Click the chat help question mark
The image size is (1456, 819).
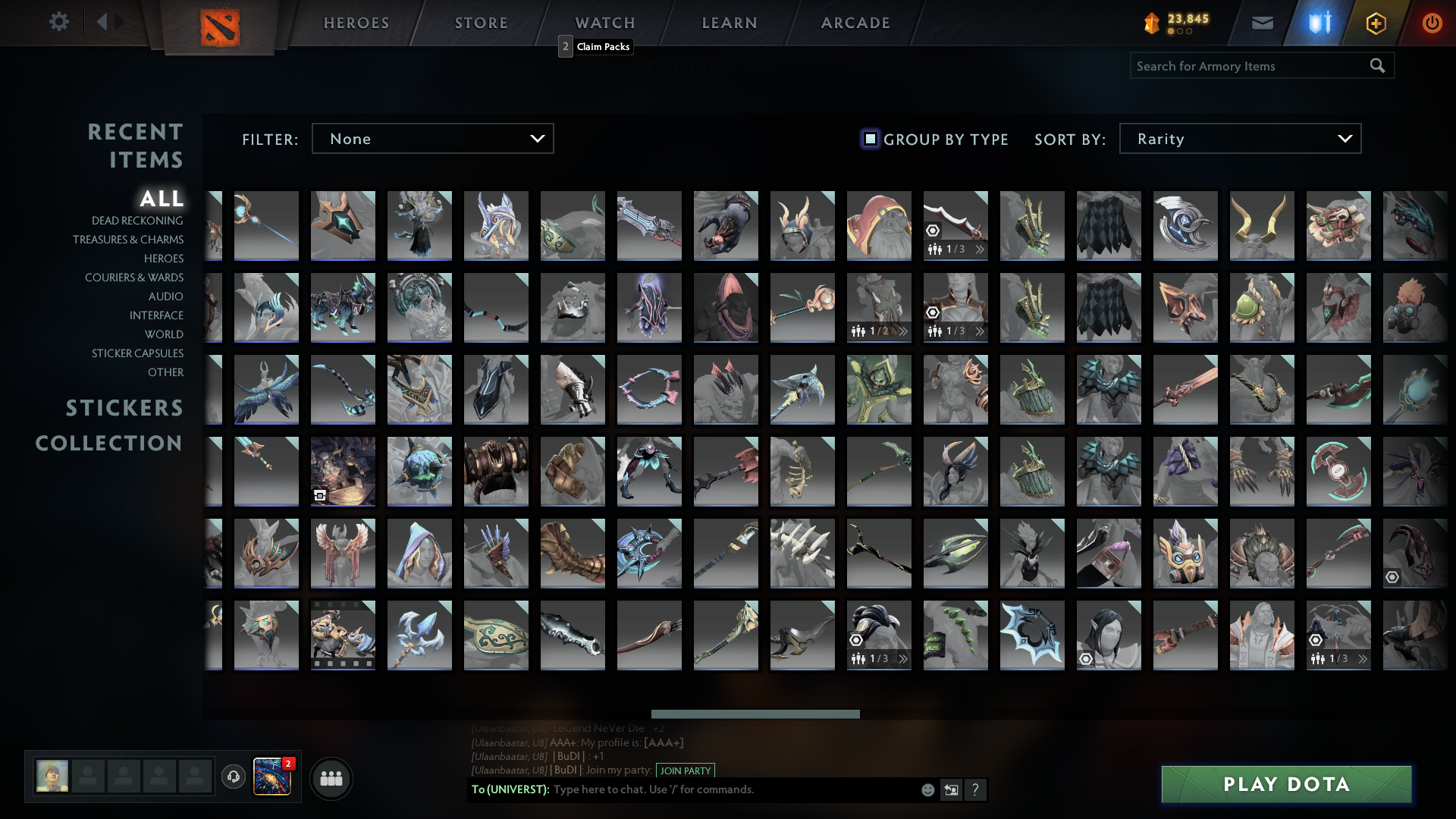pos(975,789)
